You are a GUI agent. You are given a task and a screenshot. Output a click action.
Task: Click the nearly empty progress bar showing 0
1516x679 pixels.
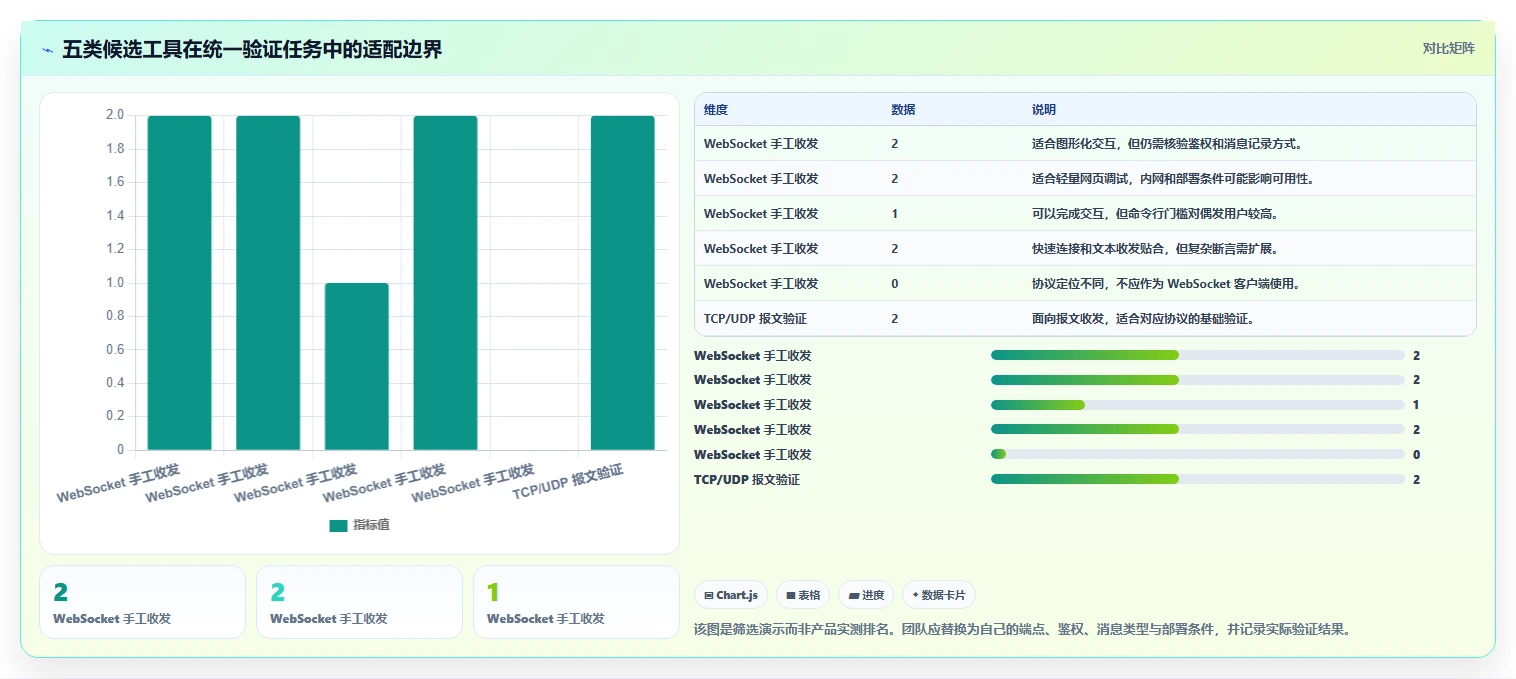pyautogui.click(x=1198, y=455)
